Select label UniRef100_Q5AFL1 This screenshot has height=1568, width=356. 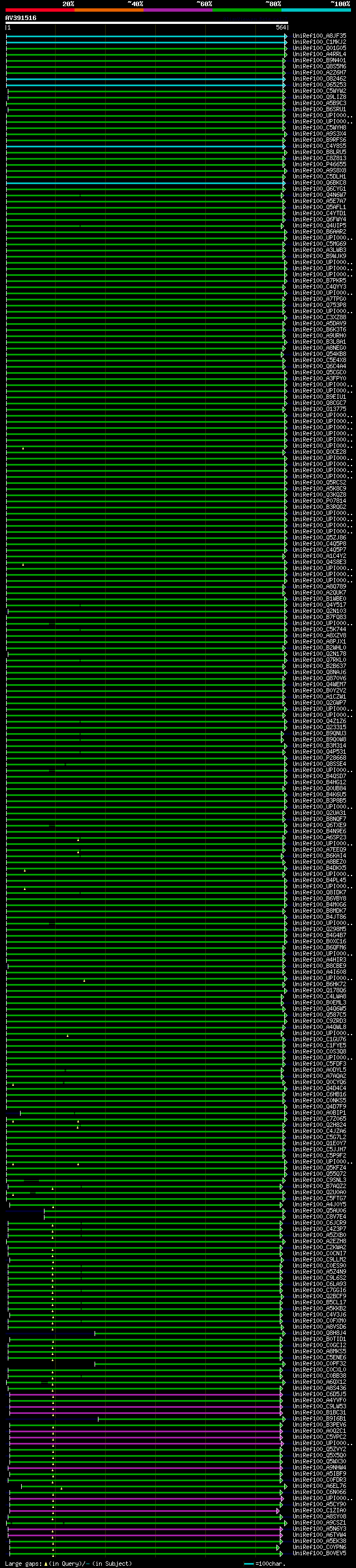319,207
